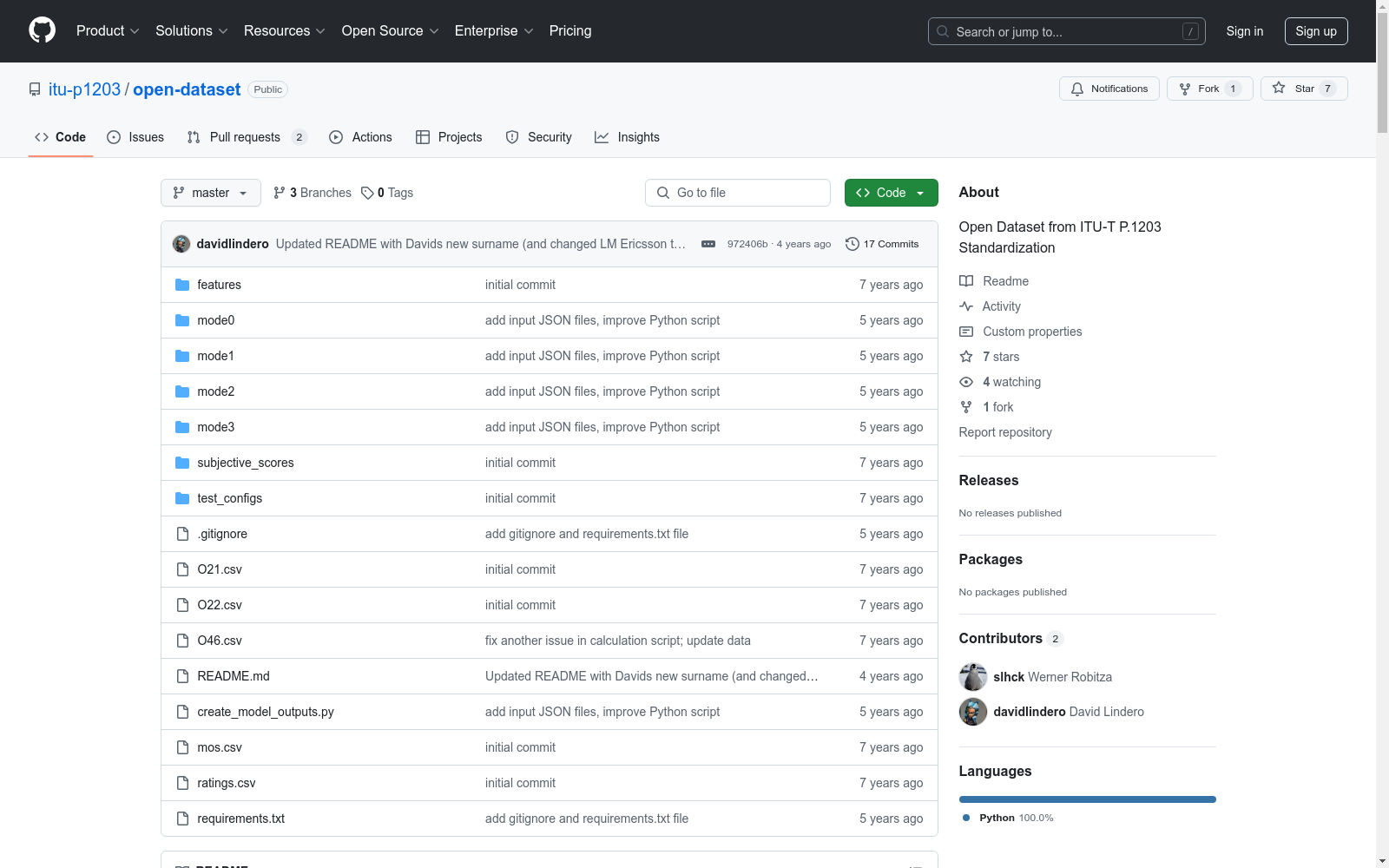
Task: Switch to the Code tab
Action: point(60,137)
